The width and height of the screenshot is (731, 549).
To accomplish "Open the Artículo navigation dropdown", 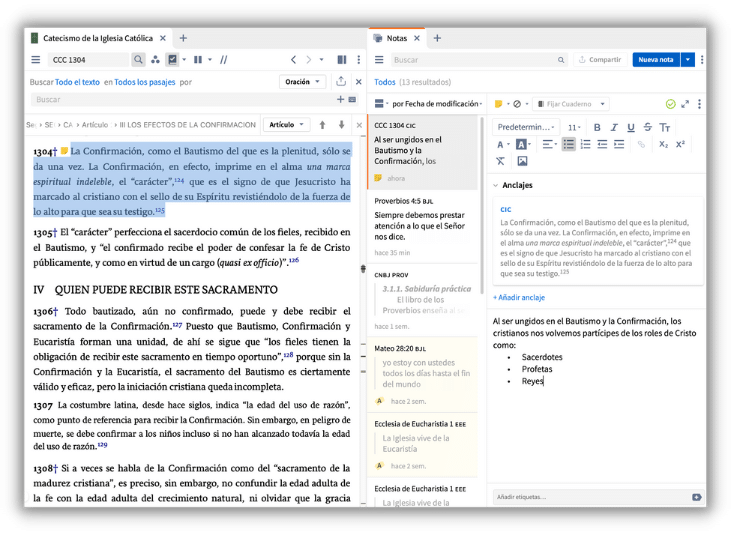I will pos(286,125).
